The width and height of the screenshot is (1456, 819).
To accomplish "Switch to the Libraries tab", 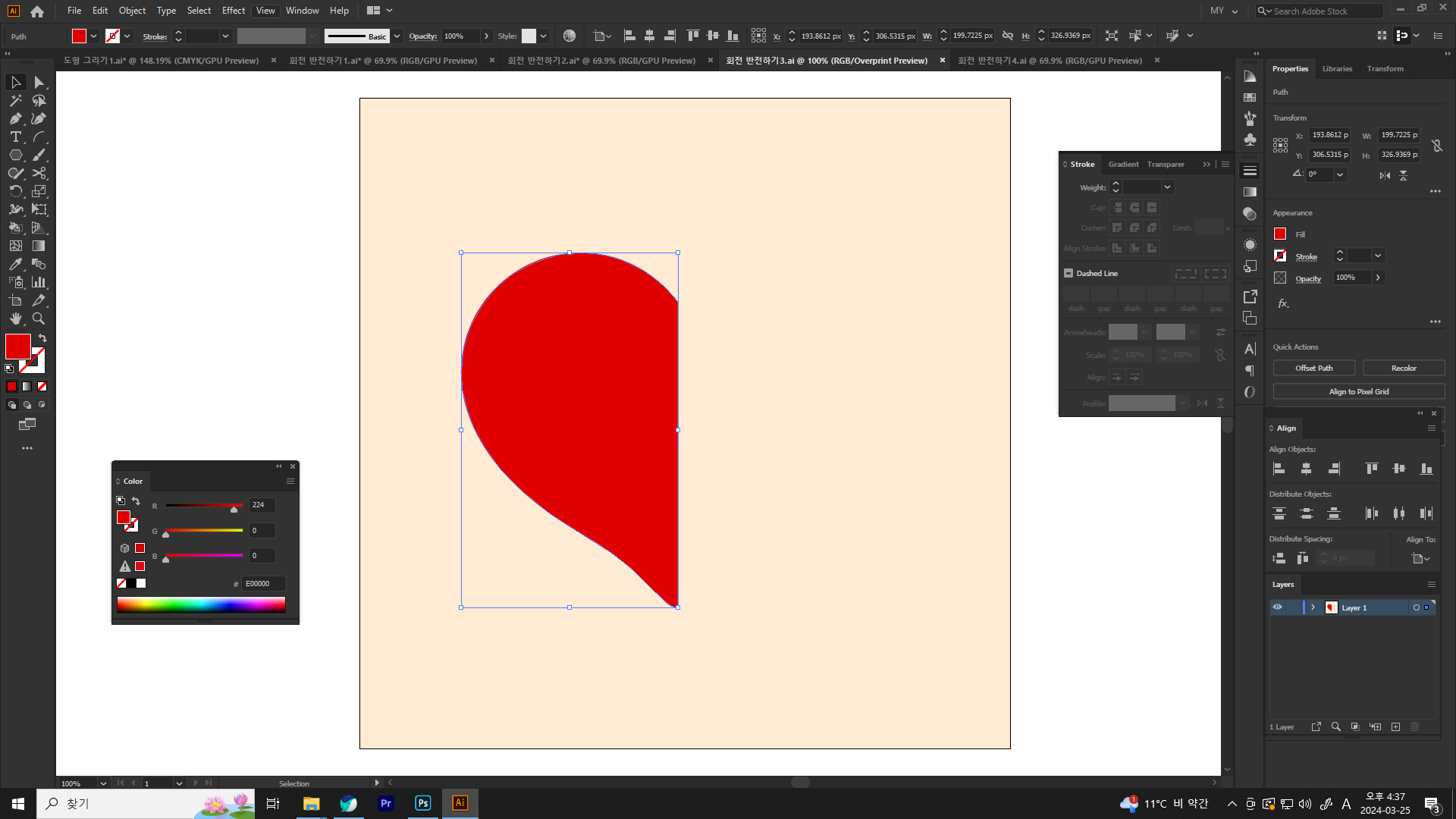I will click(x=1337, y=68).
